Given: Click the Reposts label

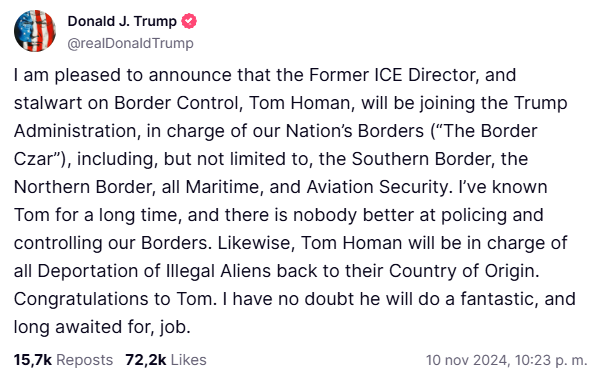Looking at the screenshot, I should pyautogui.click(x=85, y=360).
